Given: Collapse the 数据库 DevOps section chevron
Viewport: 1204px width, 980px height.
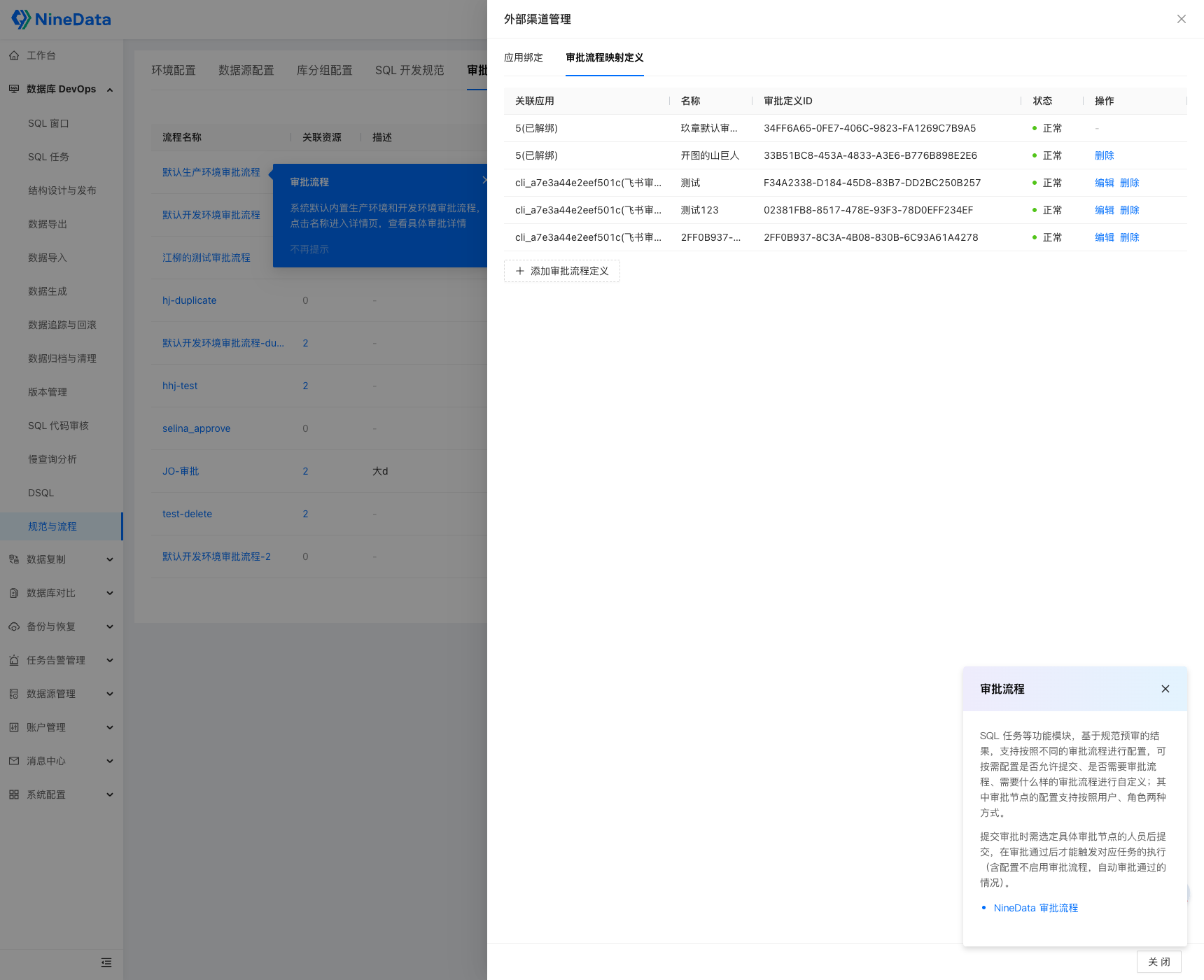Looking at the screenshot, I should (x=110, y=89).
